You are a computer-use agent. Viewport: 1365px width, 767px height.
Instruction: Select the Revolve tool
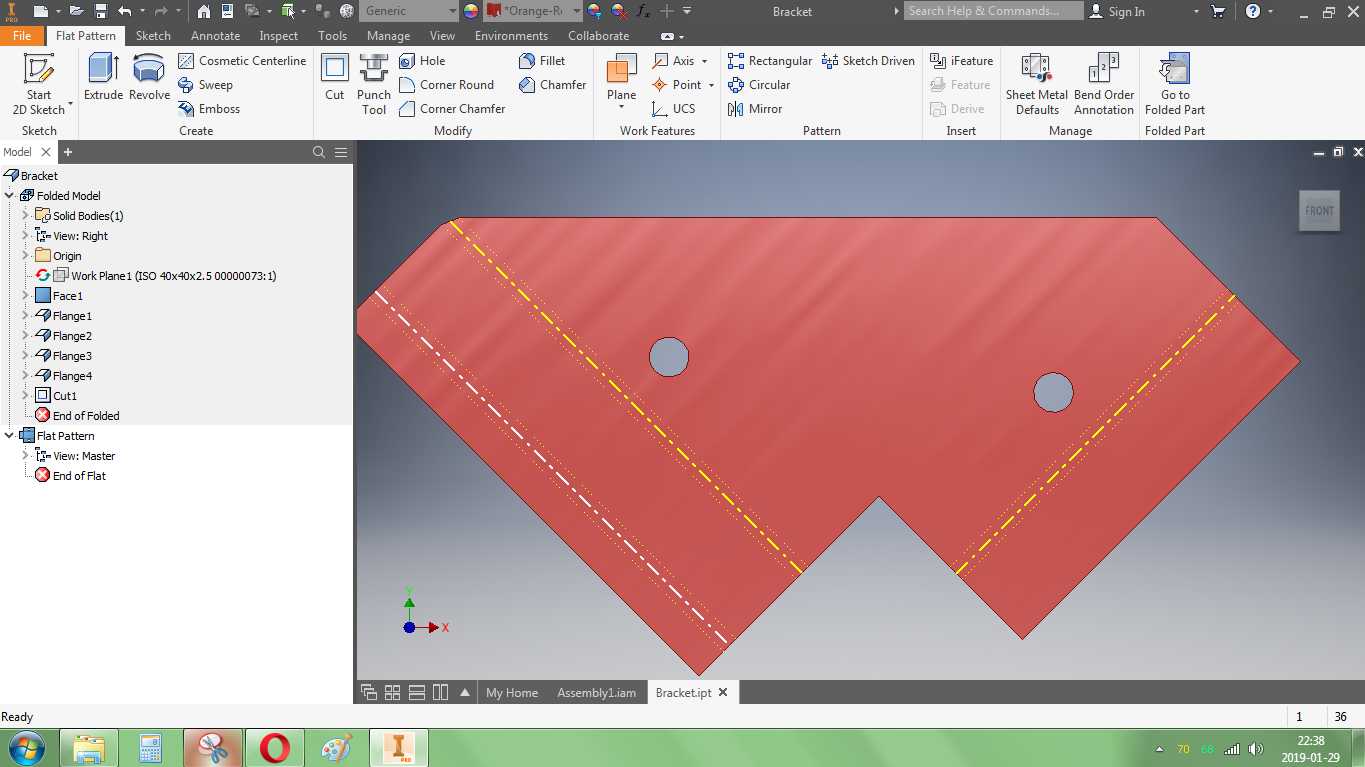tap(149, 78)
